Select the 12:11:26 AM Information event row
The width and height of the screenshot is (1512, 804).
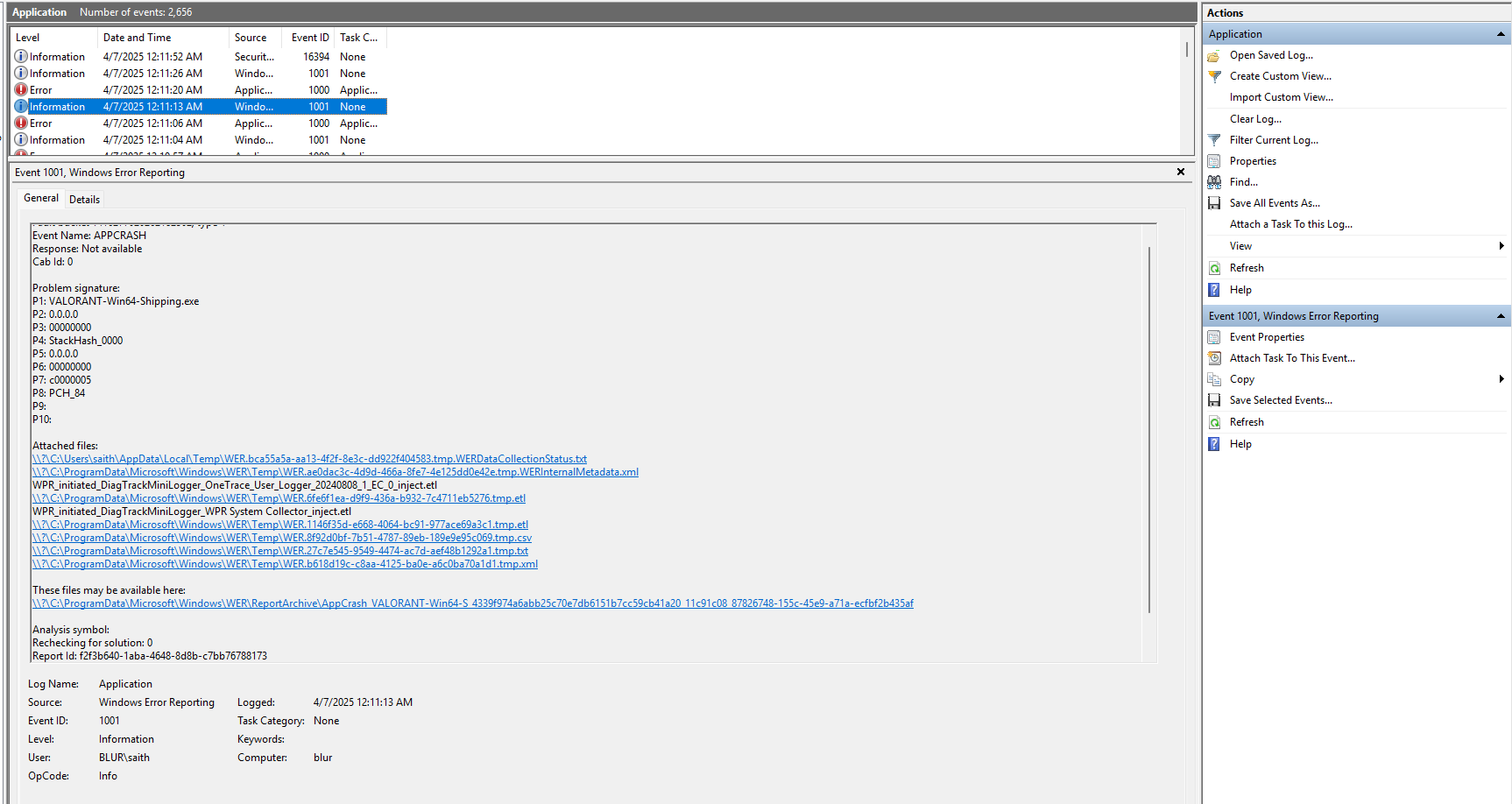(199, 74)
